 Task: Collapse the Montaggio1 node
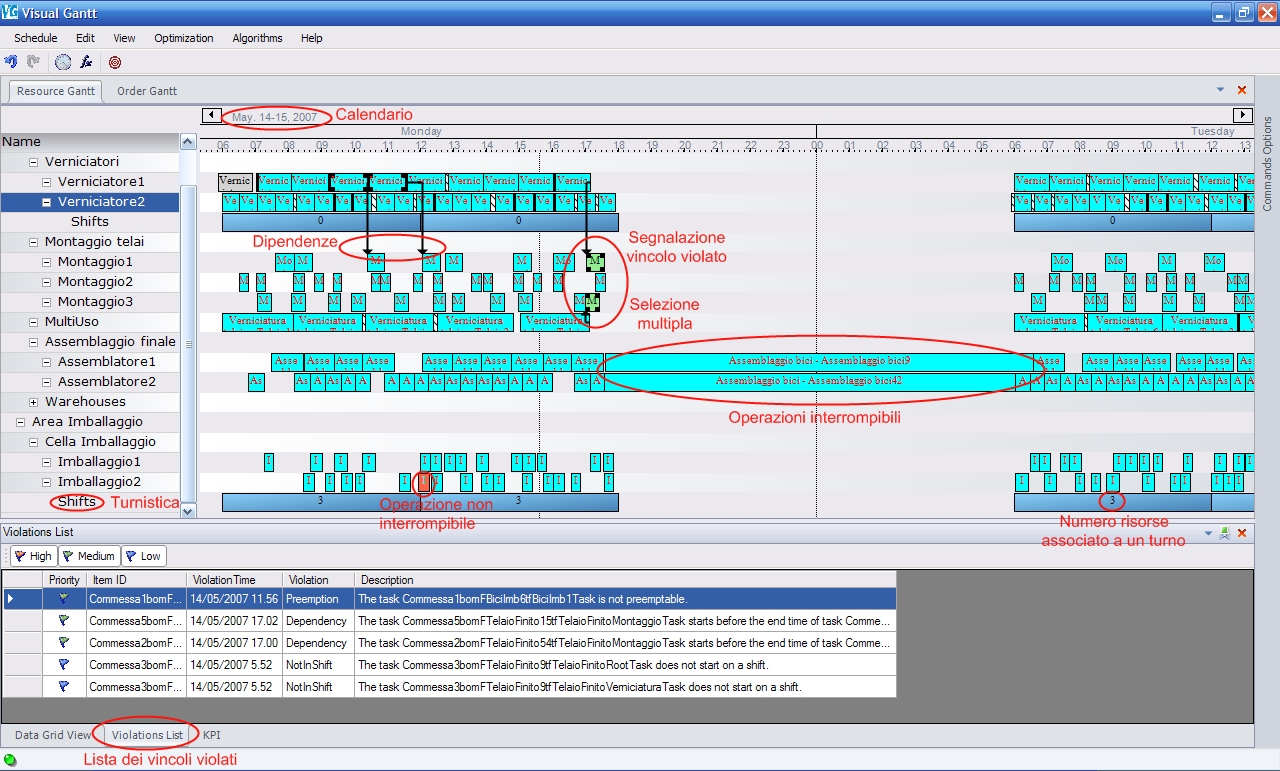(x=47, y=262)
